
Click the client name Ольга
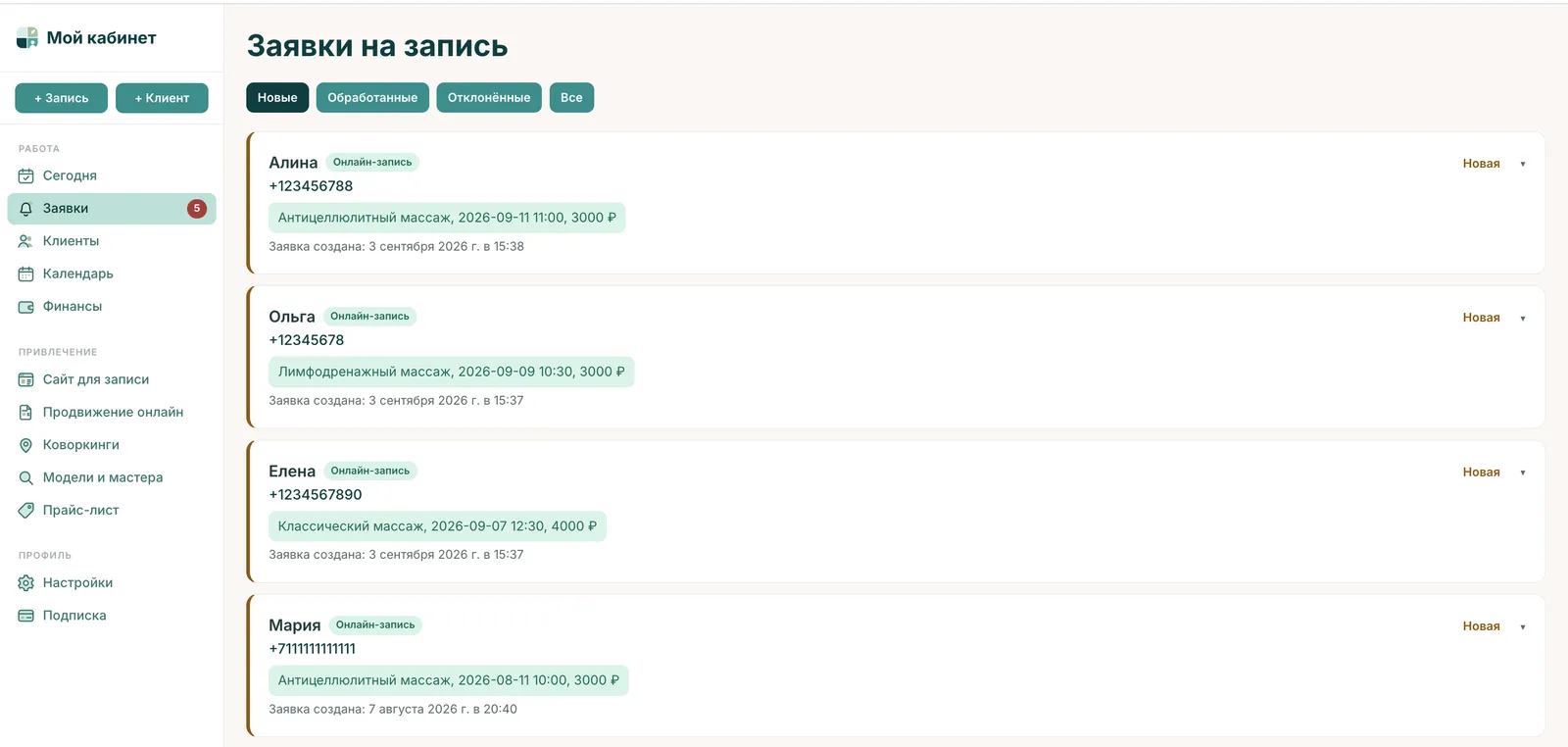(292, 317)
